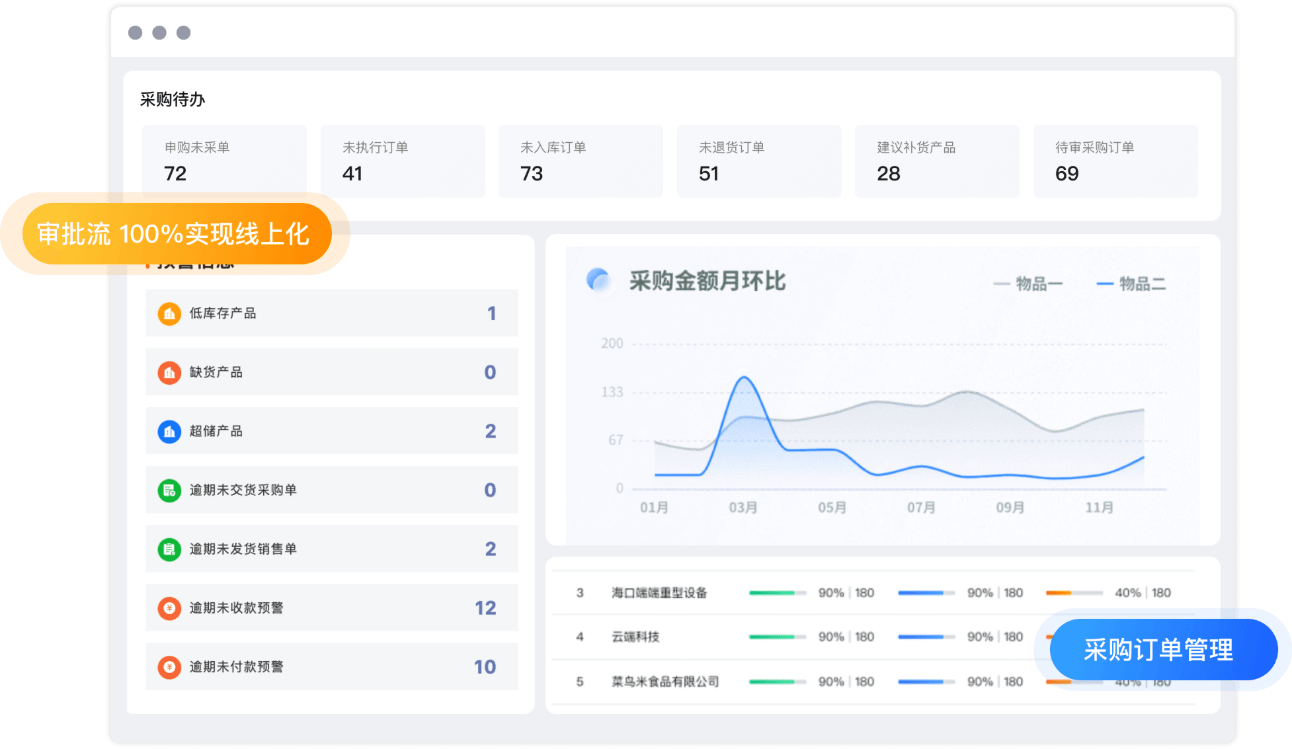Click the green overdue sales order icon (逾期未发货销售单)

[x=169, y=549]
